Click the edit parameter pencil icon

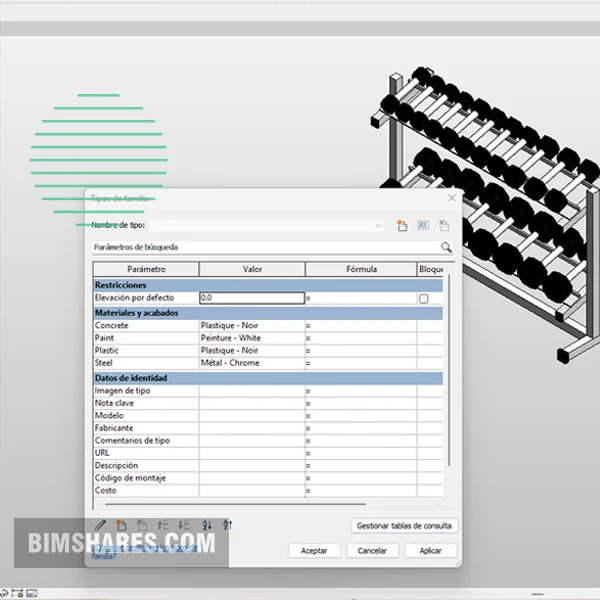point(100,525)
